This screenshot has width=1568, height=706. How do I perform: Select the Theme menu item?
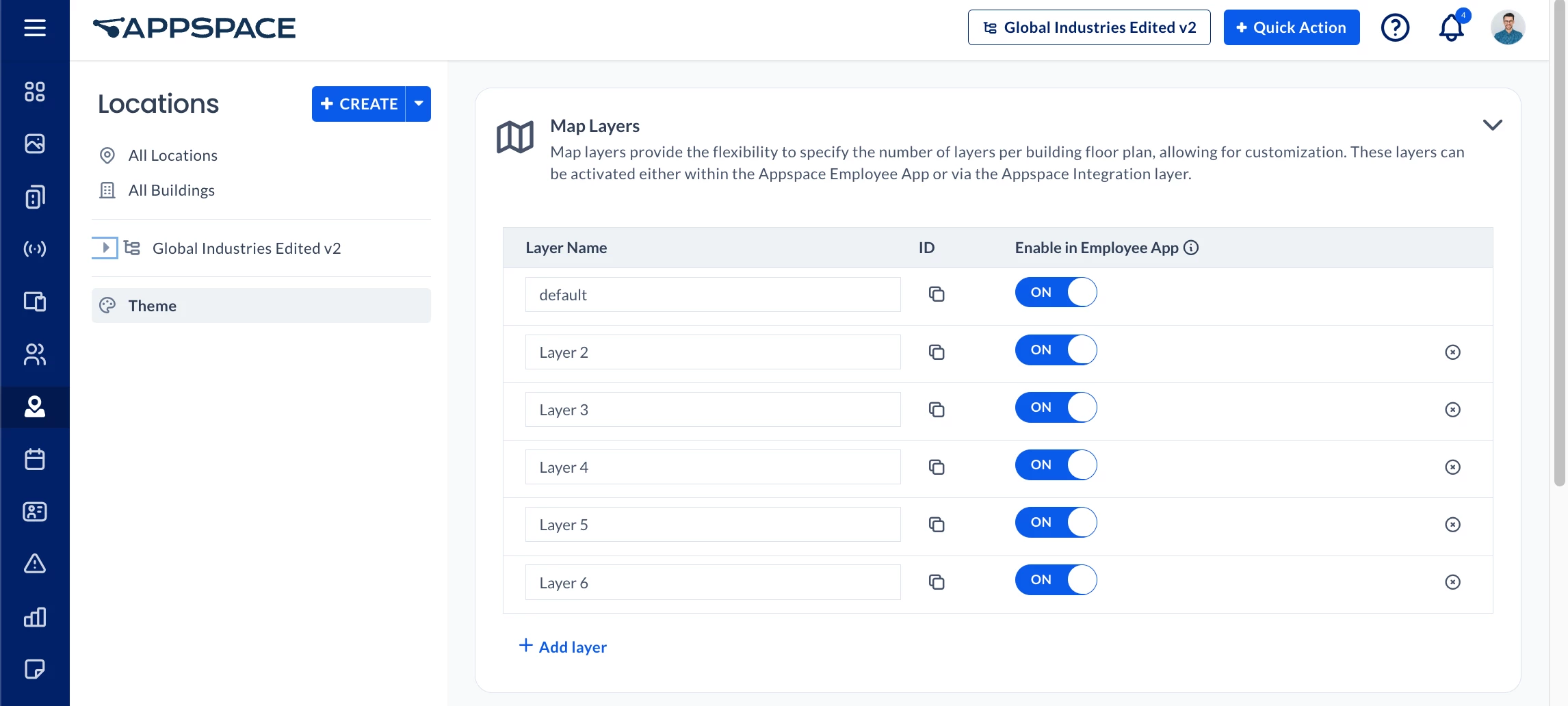pos(261,305)
